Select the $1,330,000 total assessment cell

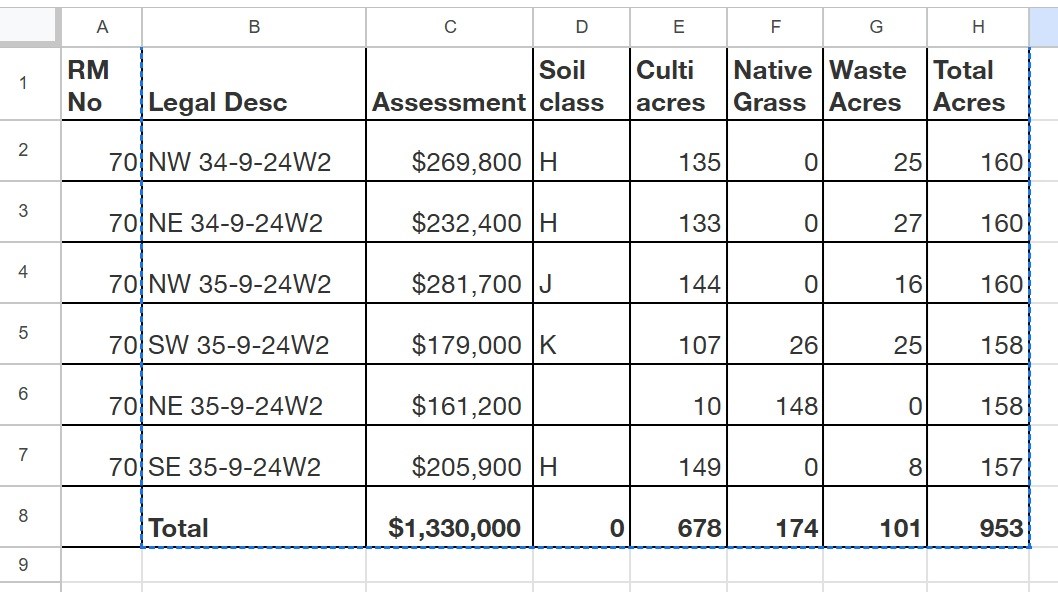(x=449, y=528)
